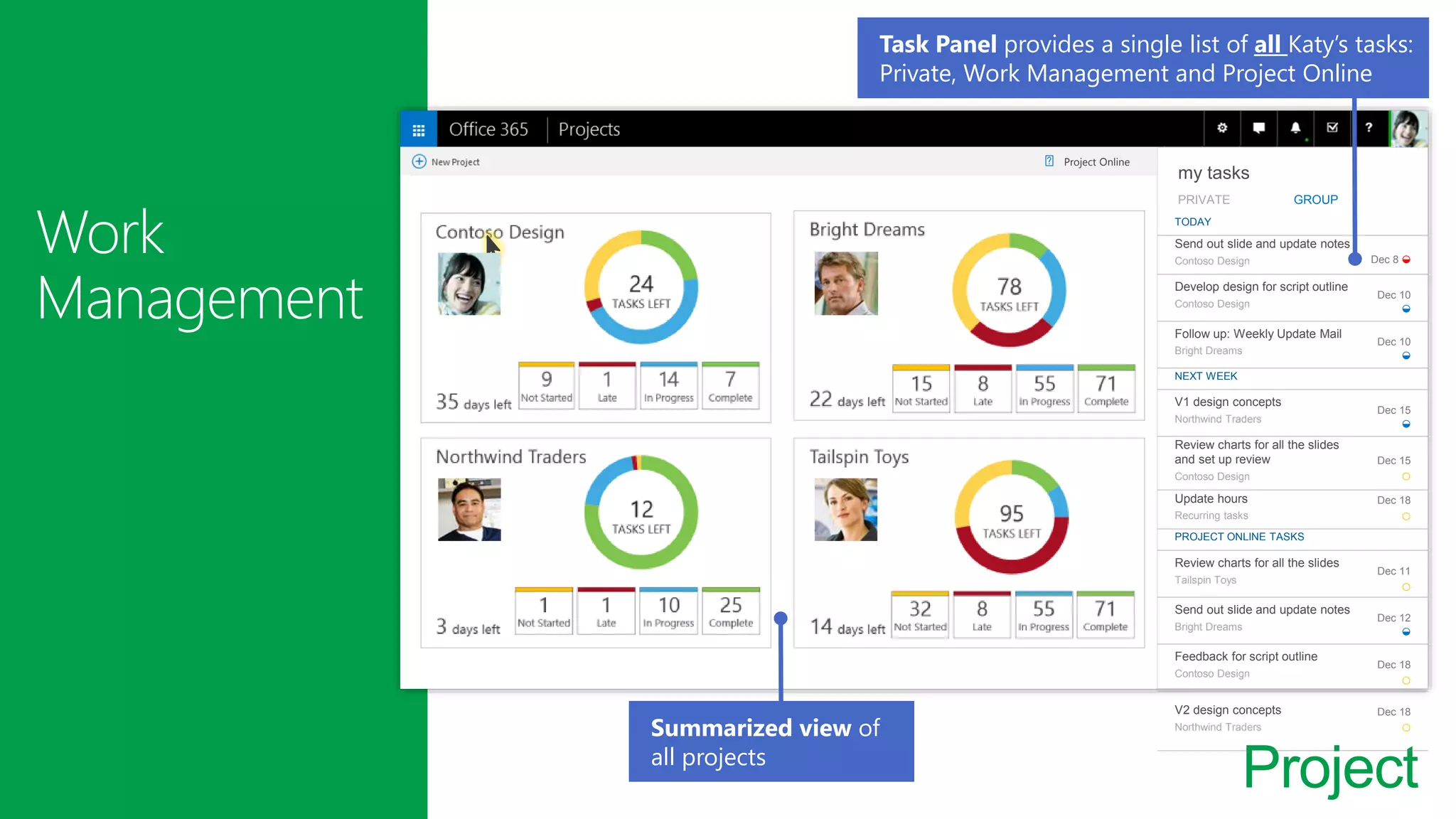Collapse the PROJECT ONLINE TASKS section
The width and height of the screenshot is (1456, 819).
coord(1239,537)
